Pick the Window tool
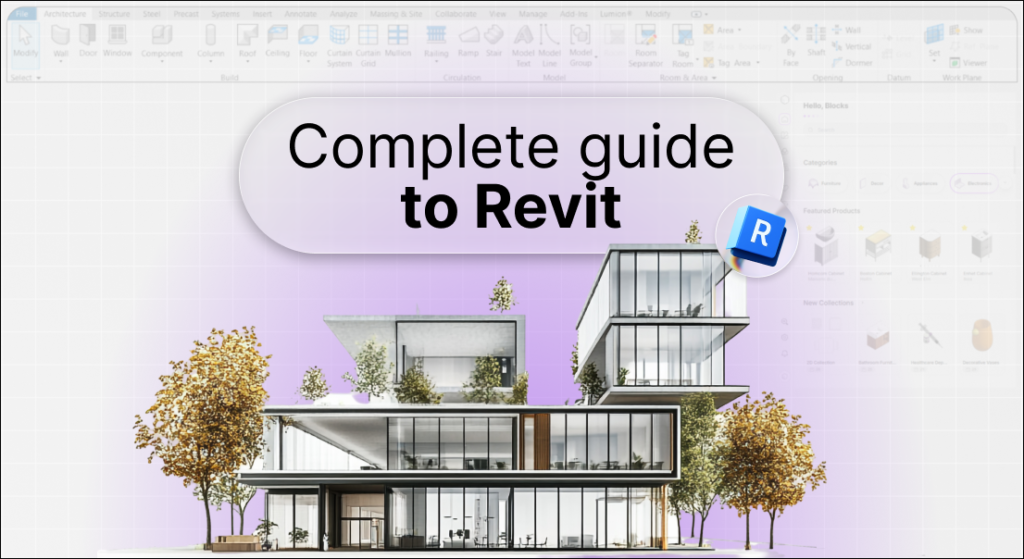The image size is (1024, 559). (118, 40)
